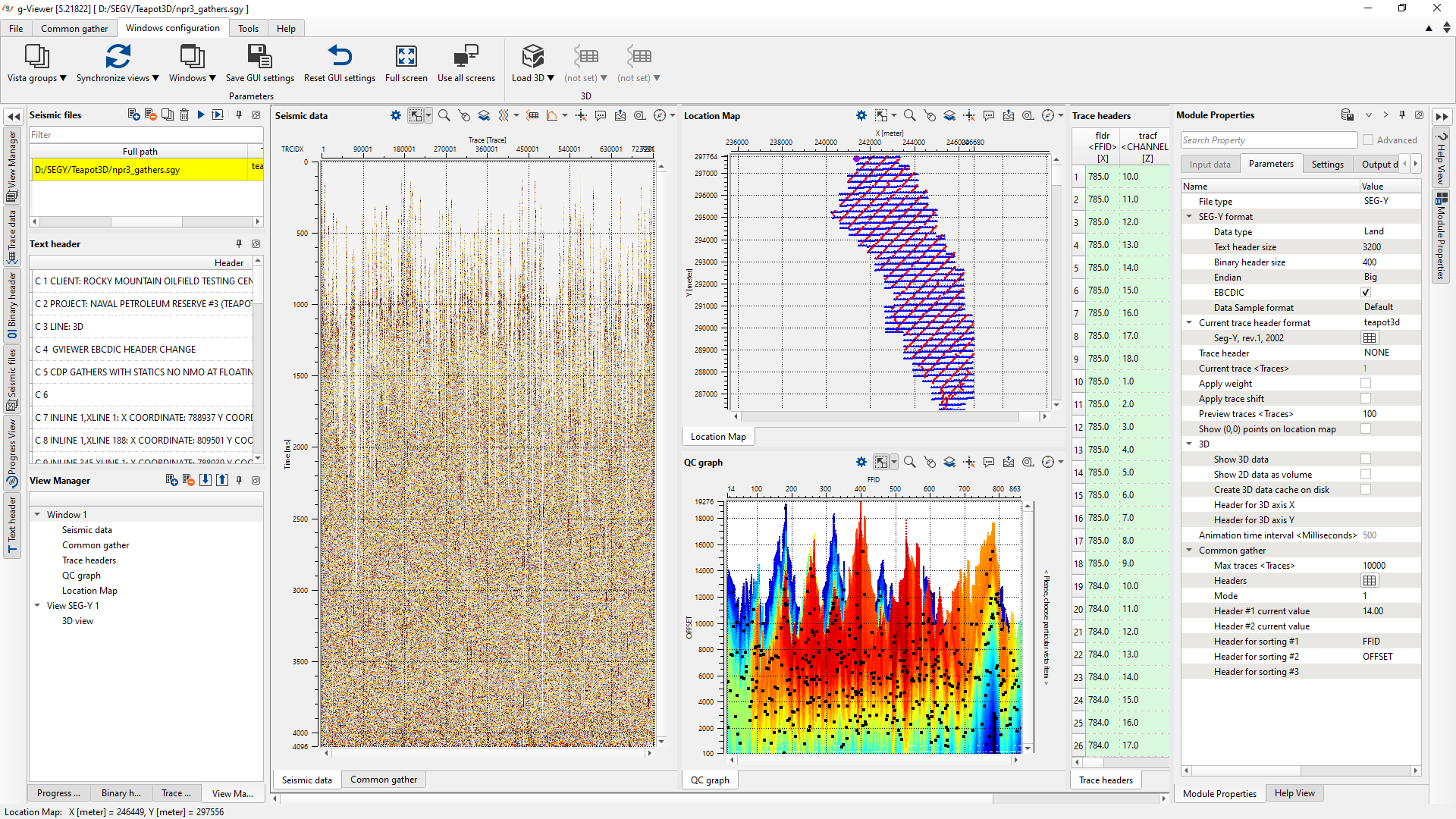Click Save GUI settings icon
Screen dimensions: 1456x819
click(259, 57)
